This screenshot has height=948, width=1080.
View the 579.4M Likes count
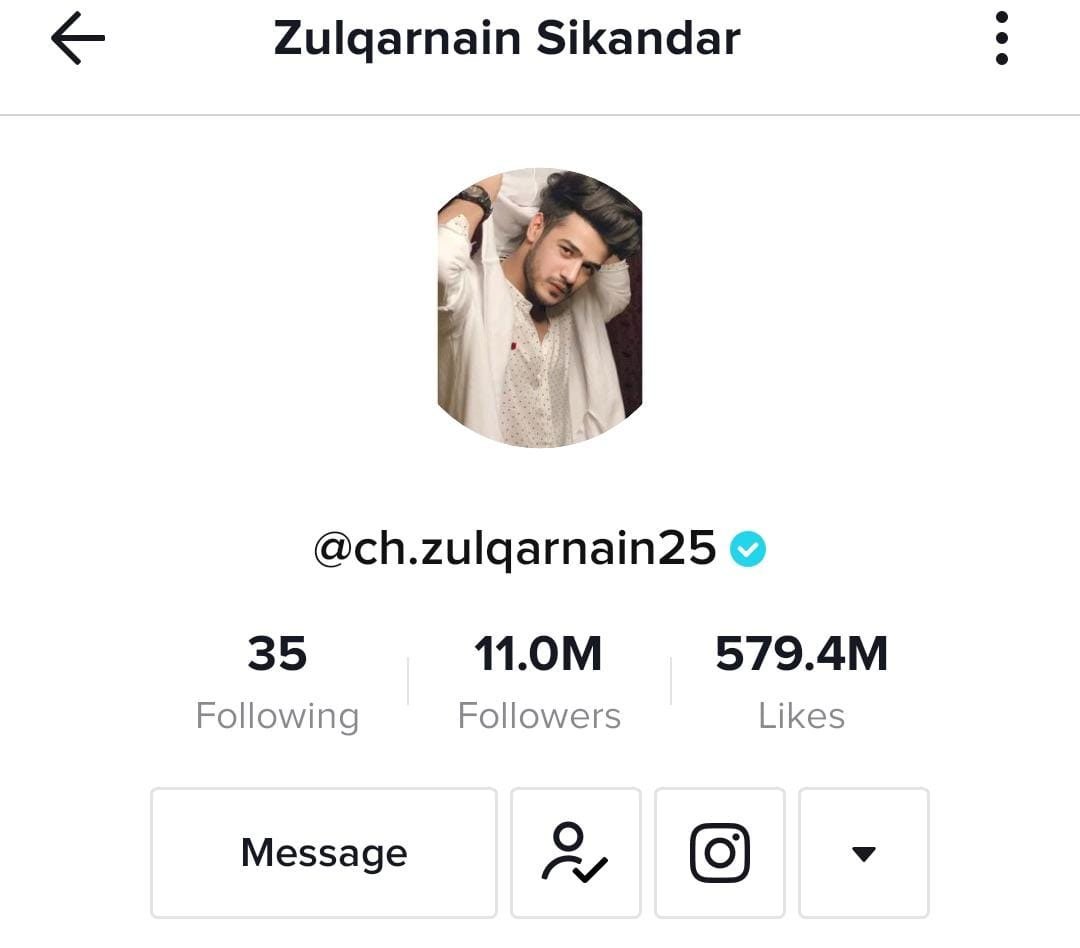tap(802, 682)
